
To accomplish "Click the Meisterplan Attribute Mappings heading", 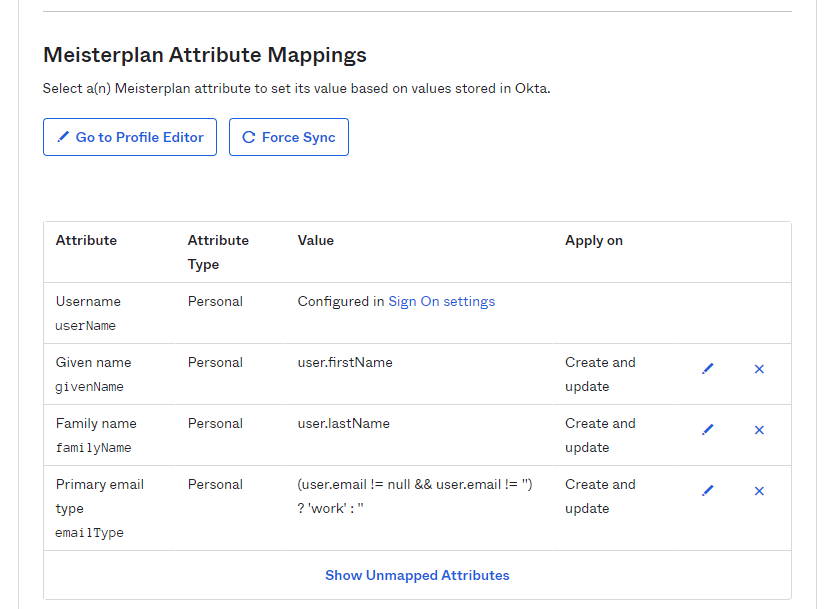I will [x=205, y=55].
